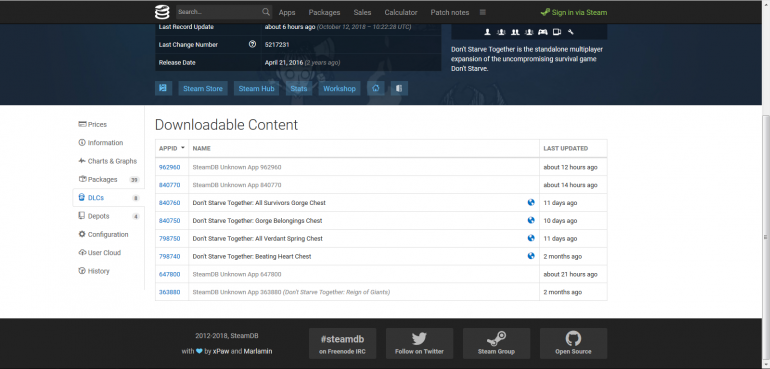Open app ID 962960 link
This screenshot has height=369, width=770.
click(x=169, y=167)
